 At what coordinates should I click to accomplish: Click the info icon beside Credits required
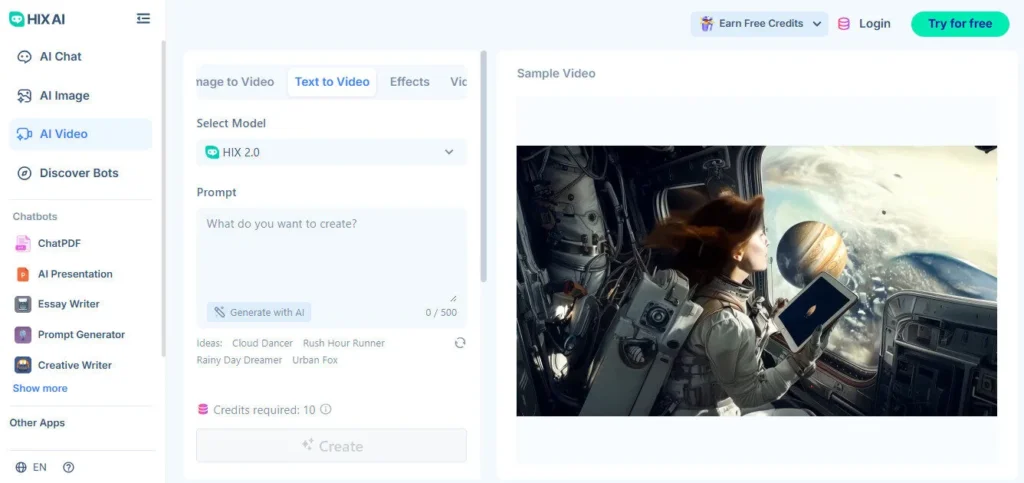[x=325, y=409]
